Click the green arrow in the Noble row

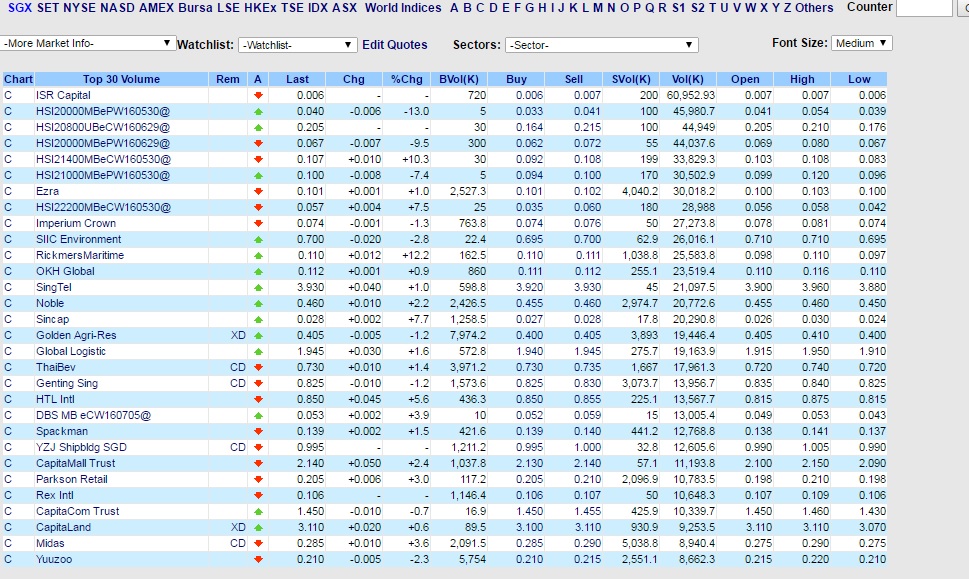point(258,303)
